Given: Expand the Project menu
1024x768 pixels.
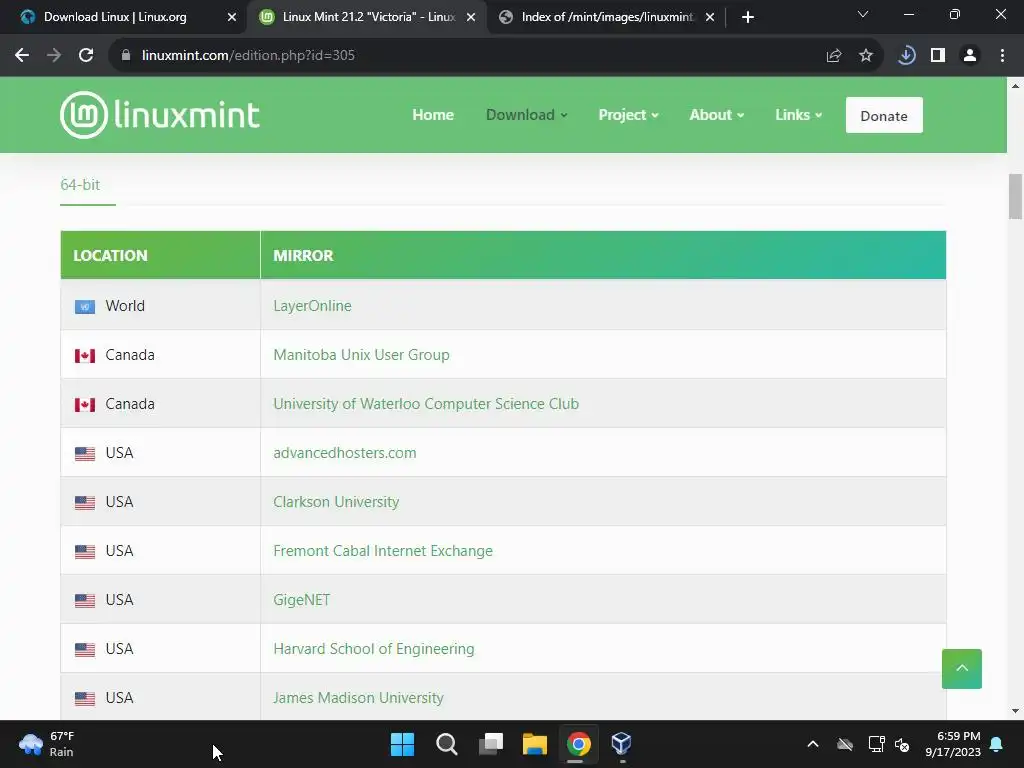Looking at the screenshot, I should point(628,115).
